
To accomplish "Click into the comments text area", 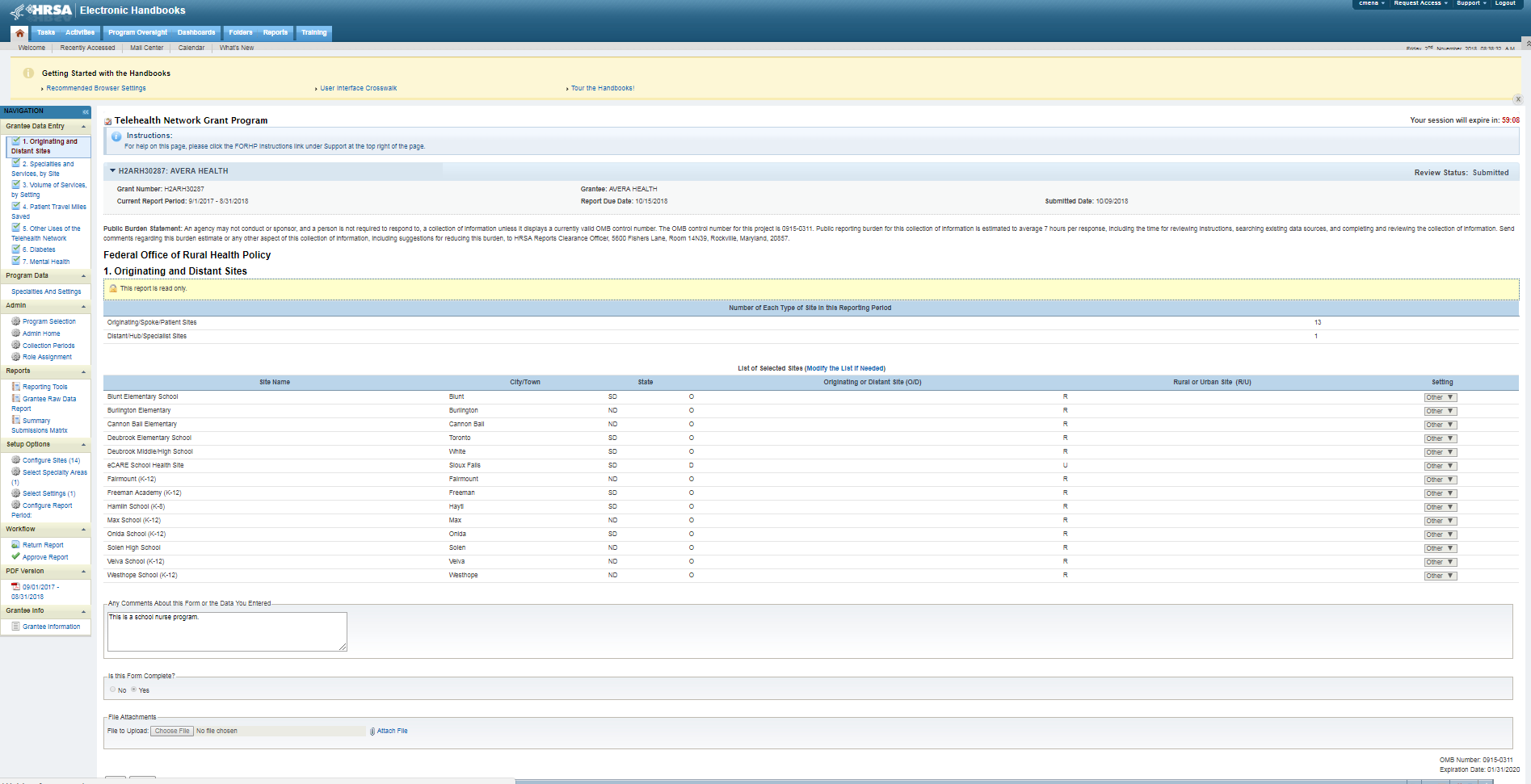I will pos(227,631).
